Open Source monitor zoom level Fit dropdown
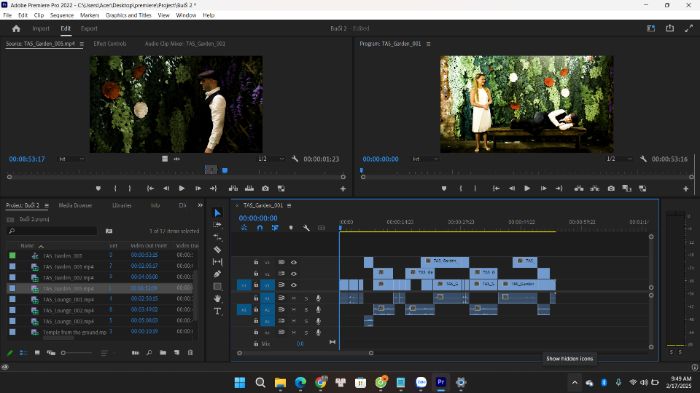Image resolution: width=700 pixels, height=393 pixels. pos(71,159)
